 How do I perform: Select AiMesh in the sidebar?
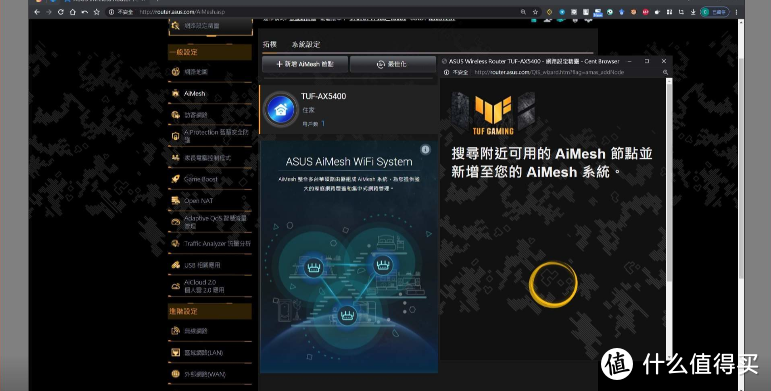point(210,93)
